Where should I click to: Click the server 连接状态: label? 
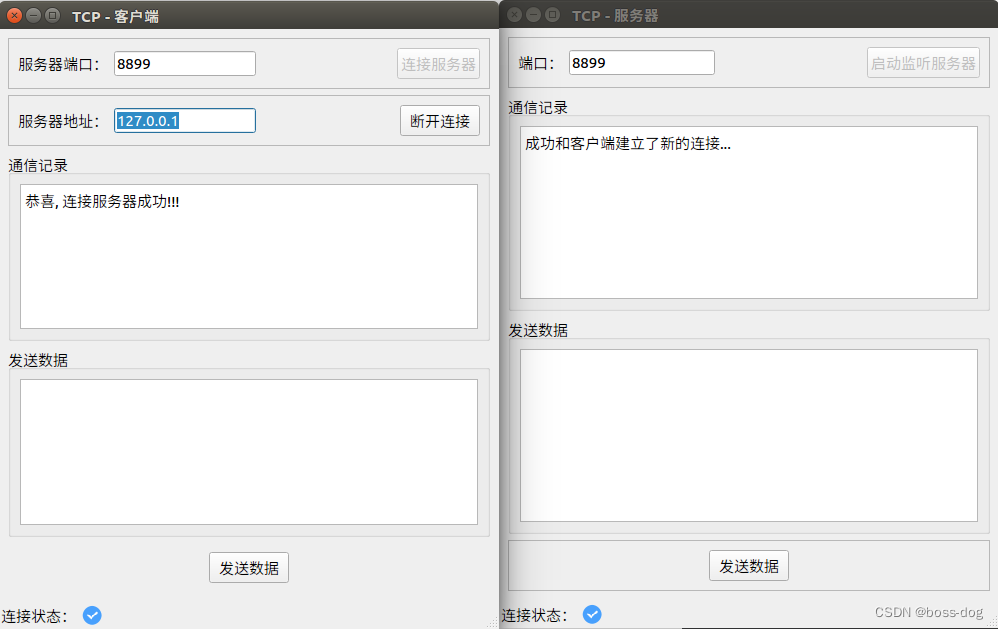coord(535,615)
